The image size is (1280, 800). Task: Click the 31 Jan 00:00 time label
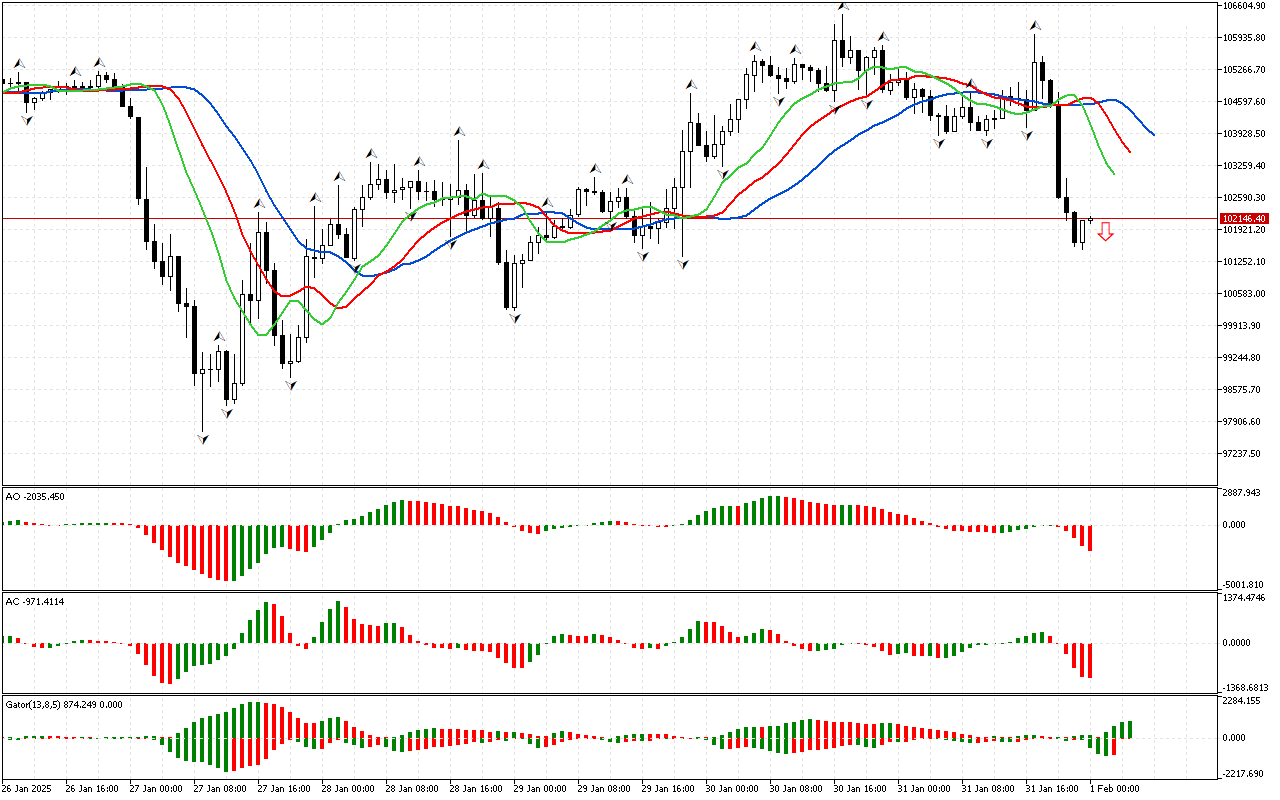[x=922, y=789]
